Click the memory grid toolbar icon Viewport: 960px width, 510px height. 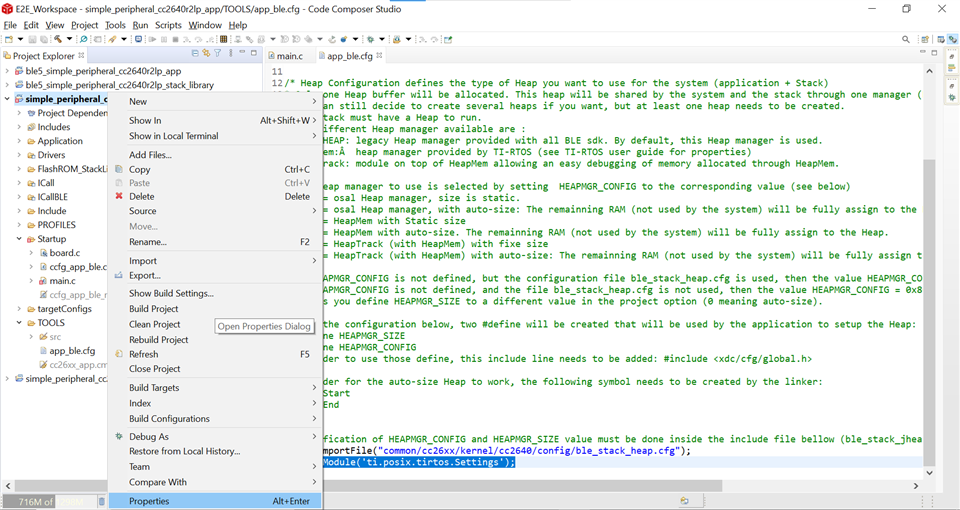[x=223, y=39]
